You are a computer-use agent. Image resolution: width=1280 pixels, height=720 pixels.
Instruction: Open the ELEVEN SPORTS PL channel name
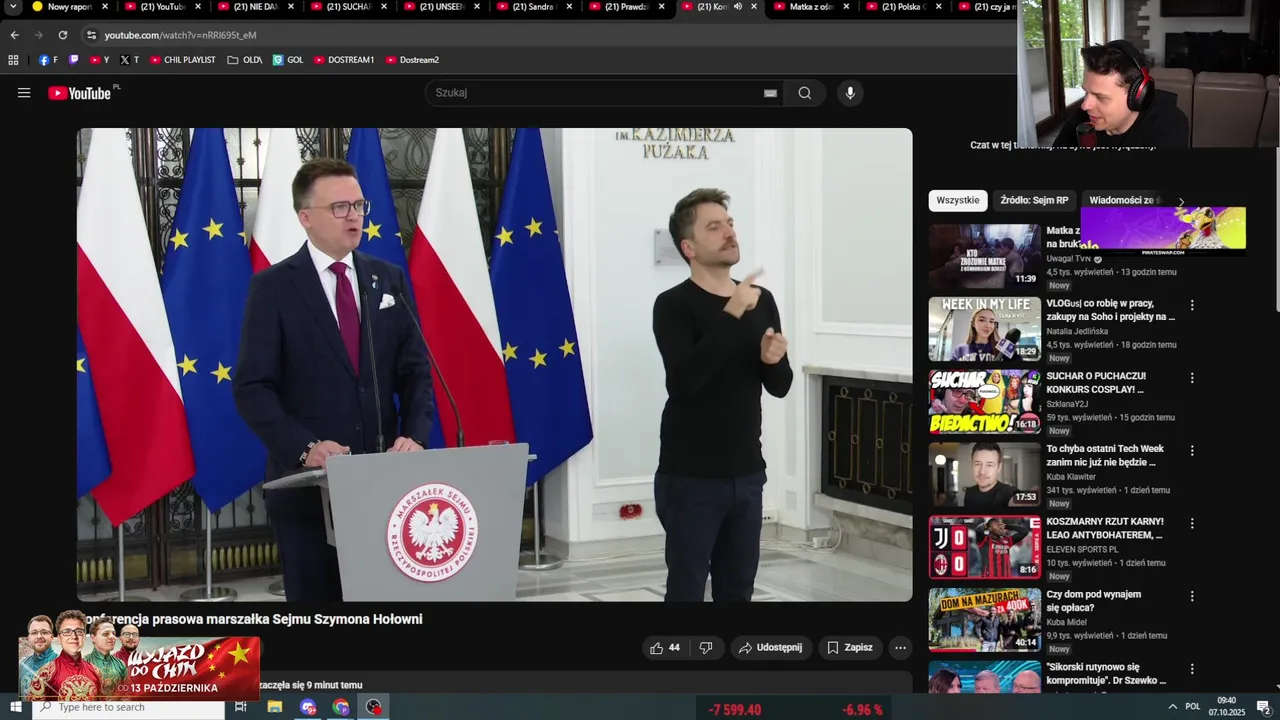1082,550
